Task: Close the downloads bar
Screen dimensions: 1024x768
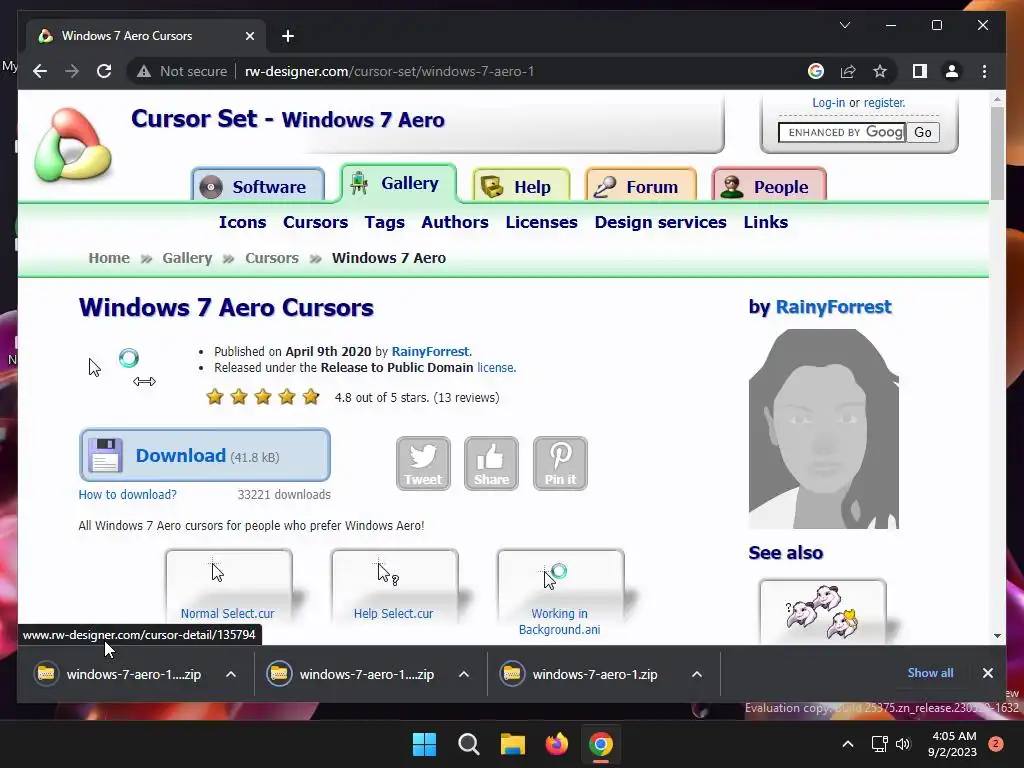Action: (987, 673)
